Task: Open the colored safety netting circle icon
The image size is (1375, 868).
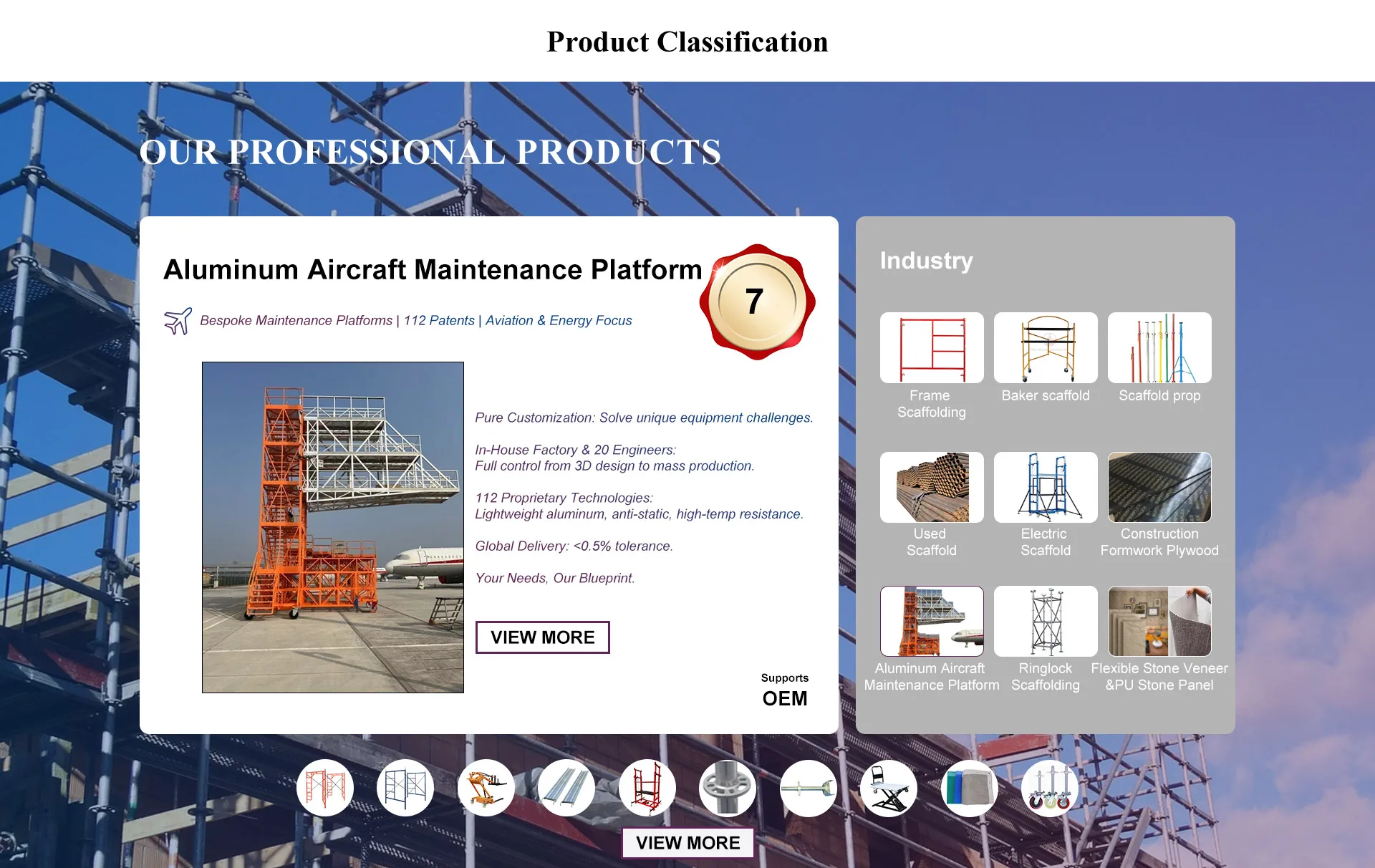Action: [970, 789]
